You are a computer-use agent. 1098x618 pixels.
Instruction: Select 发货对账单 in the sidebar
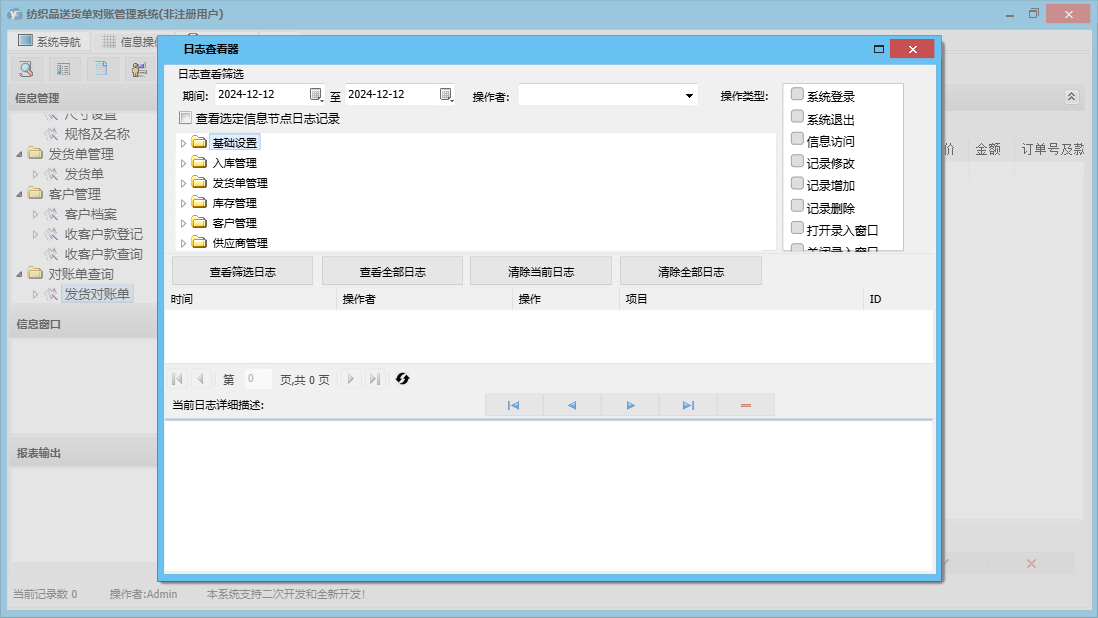click(97, 294)
